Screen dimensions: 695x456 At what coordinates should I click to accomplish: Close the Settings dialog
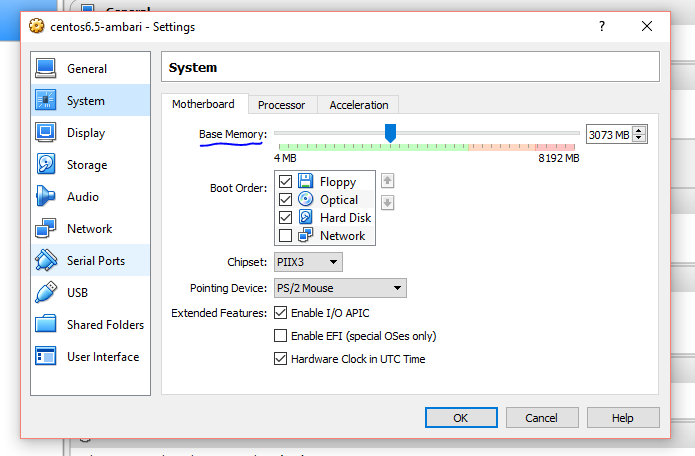[647, 26]
